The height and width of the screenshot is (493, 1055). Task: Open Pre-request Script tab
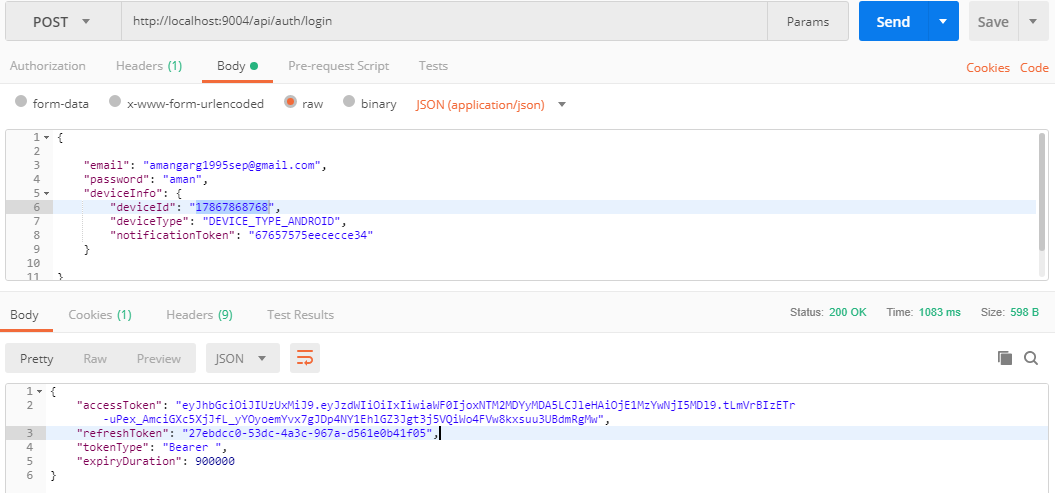[x=338, y=66]
